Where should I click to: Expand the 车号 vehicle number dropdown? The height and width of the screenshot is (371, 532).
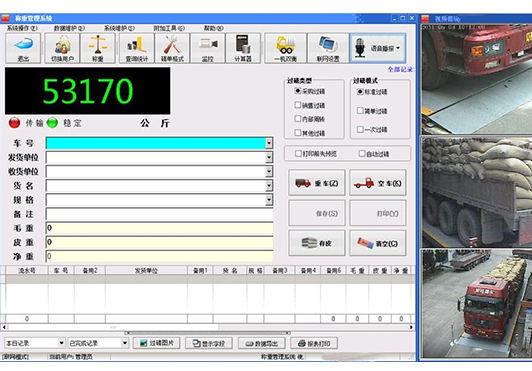pos(269,143)
